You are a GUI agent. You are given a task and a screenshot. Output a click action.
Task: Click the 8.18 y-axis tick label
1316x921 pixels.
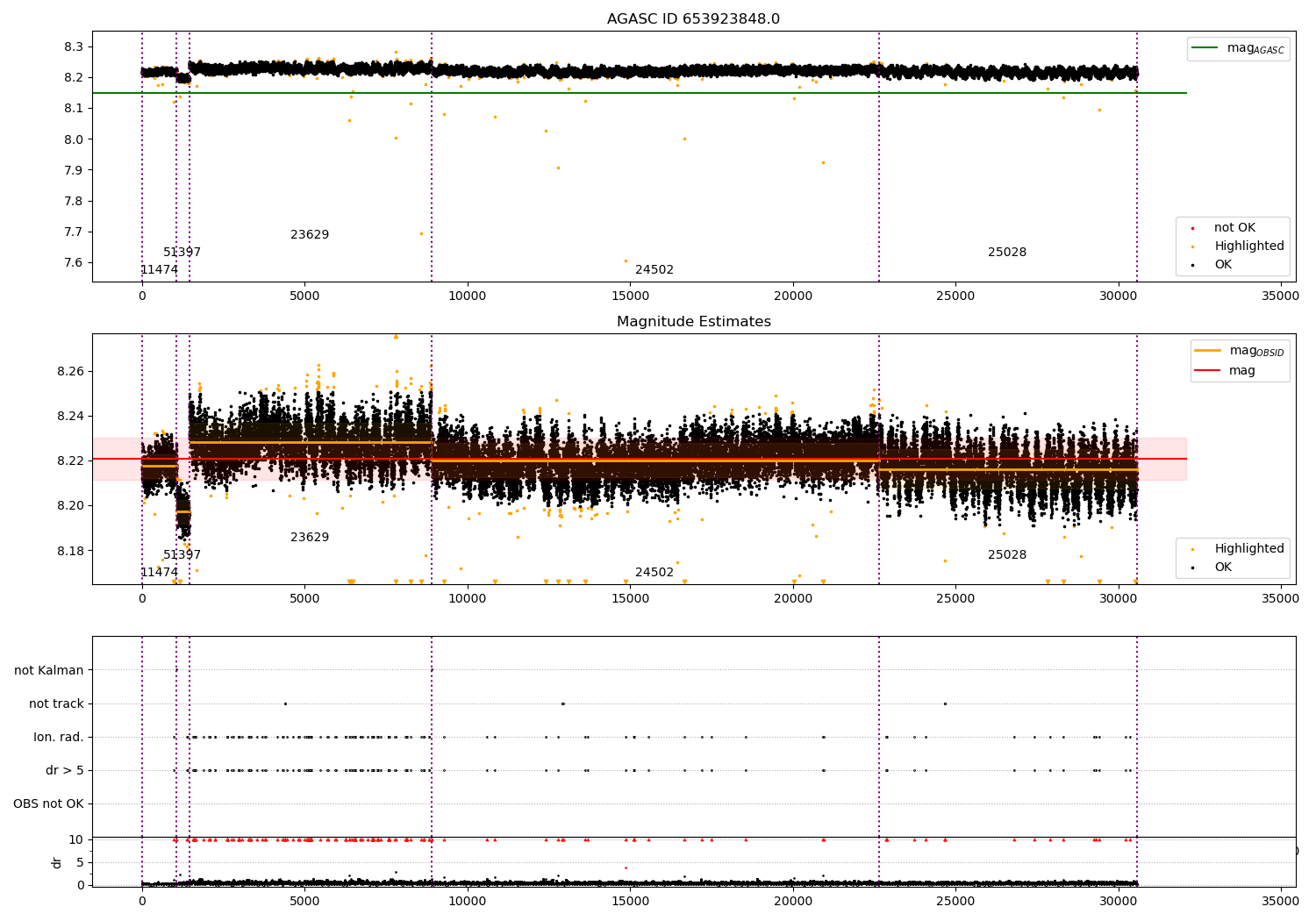tap(70, 551)
